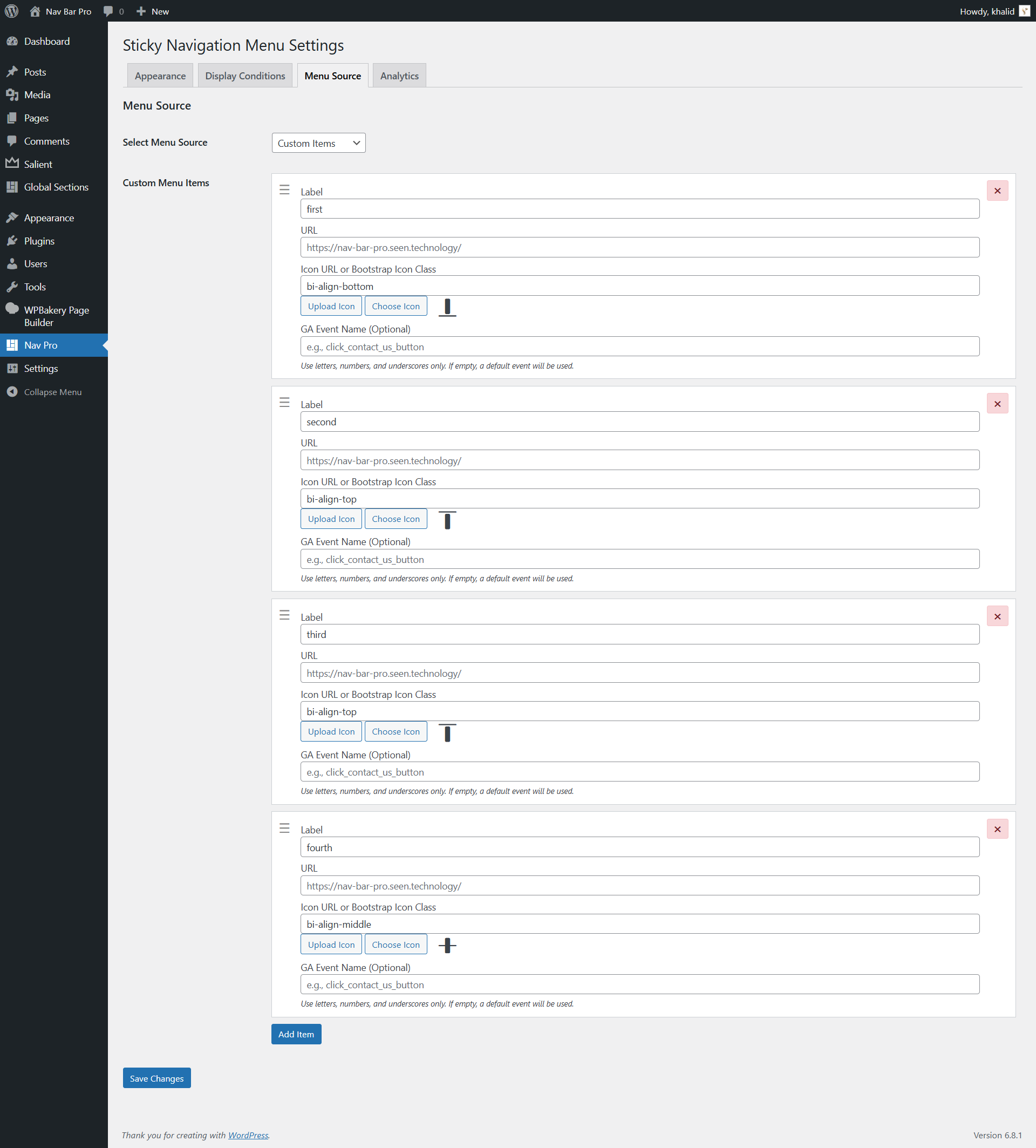1036x1148 pixels.
Task: Click the Nav Bar Pro home icon
Action: click(35, 11)
